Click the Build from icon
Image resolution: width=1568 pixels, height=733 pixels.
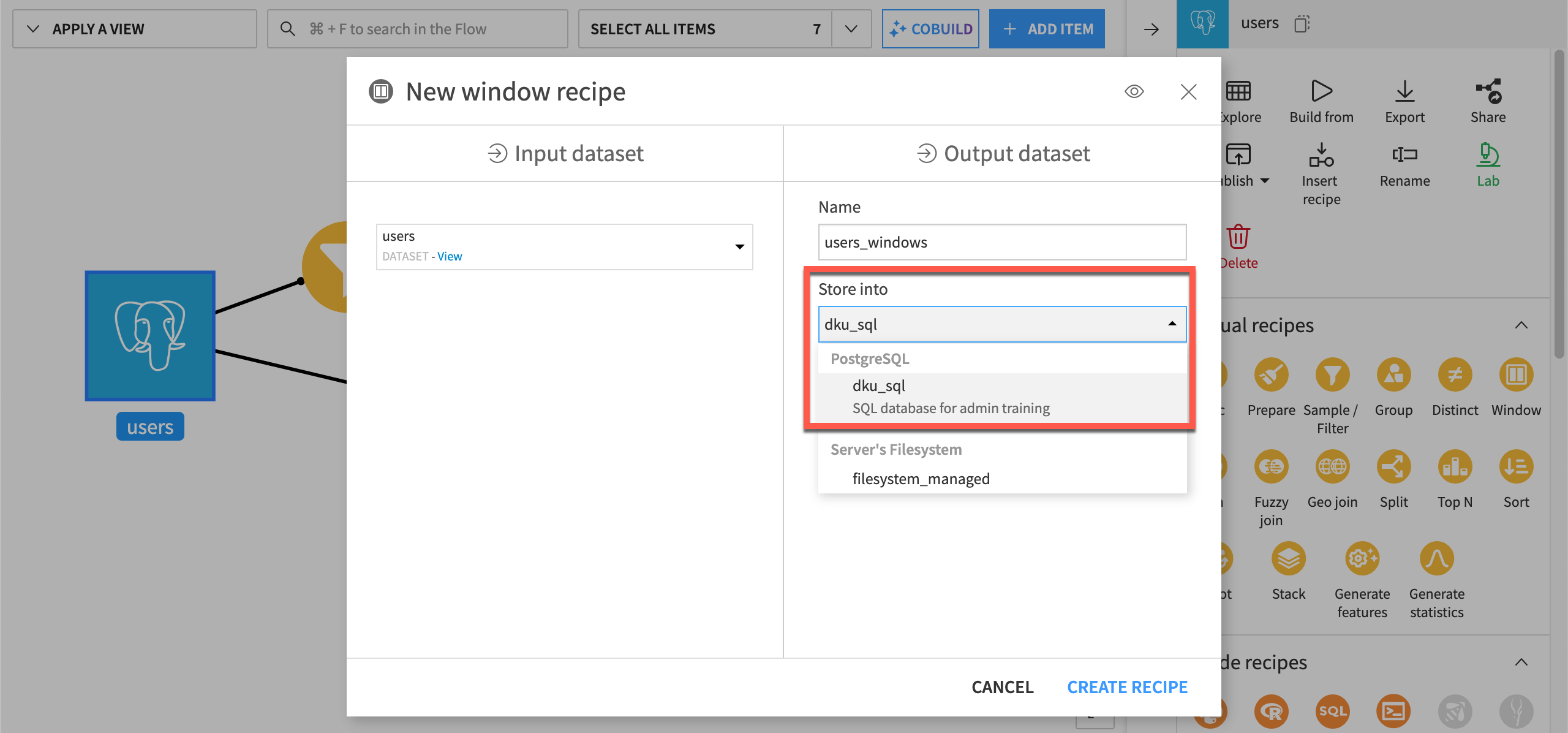coord(1321,91)
